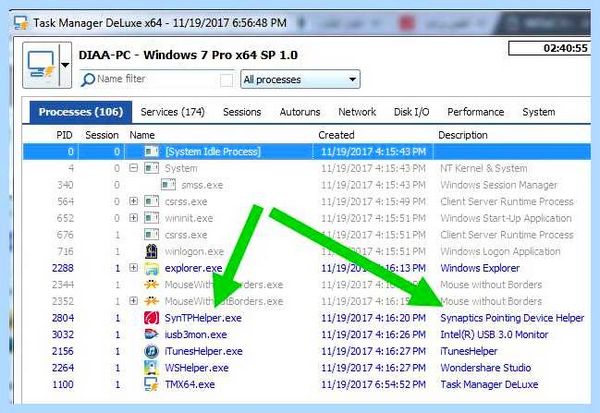Click the 02:40:55 uptime box

tap(549, 48)
